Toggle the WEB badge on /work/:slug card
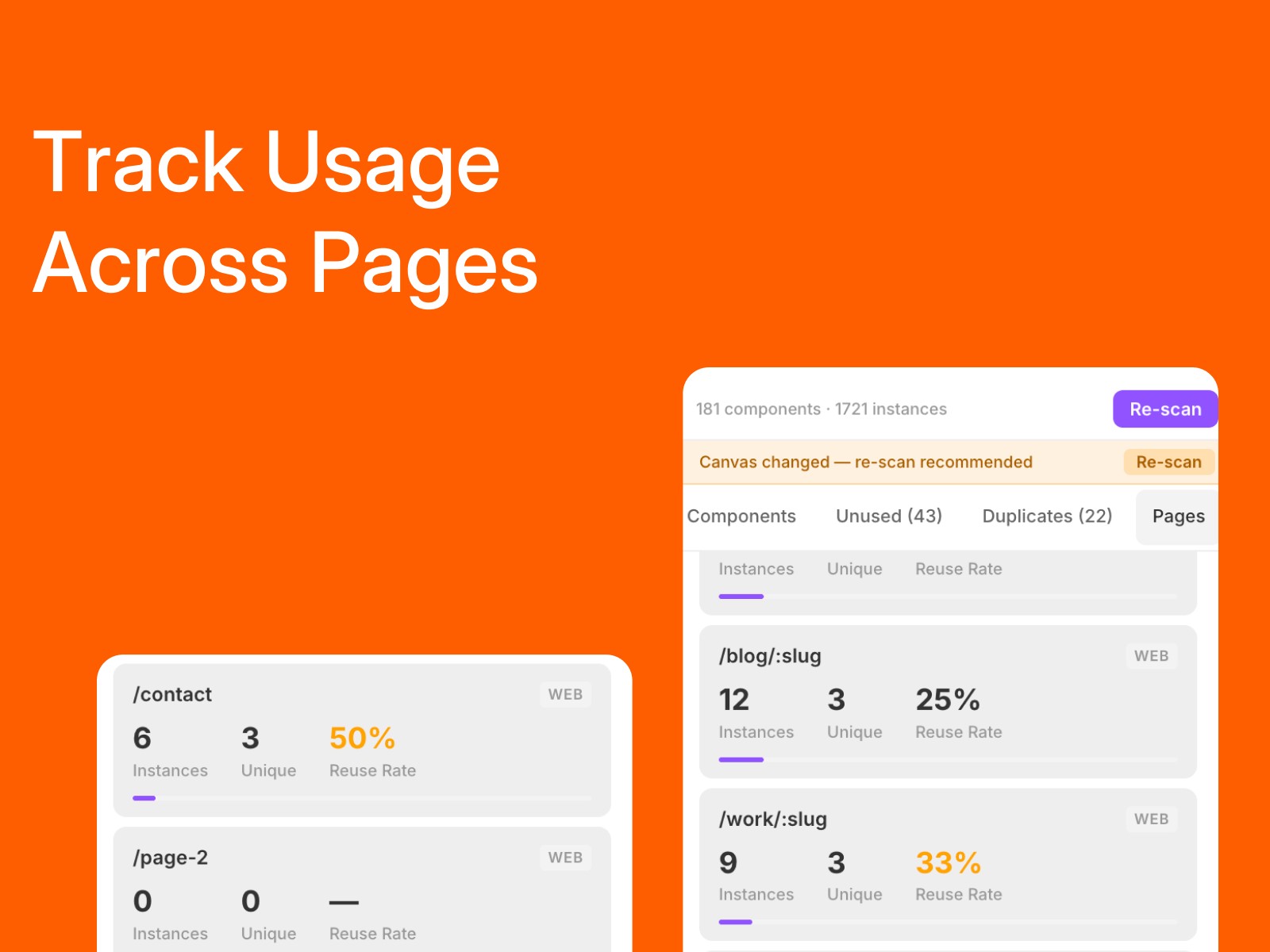Screen dimensions: 1270x952 click(x=1151, y=819)
